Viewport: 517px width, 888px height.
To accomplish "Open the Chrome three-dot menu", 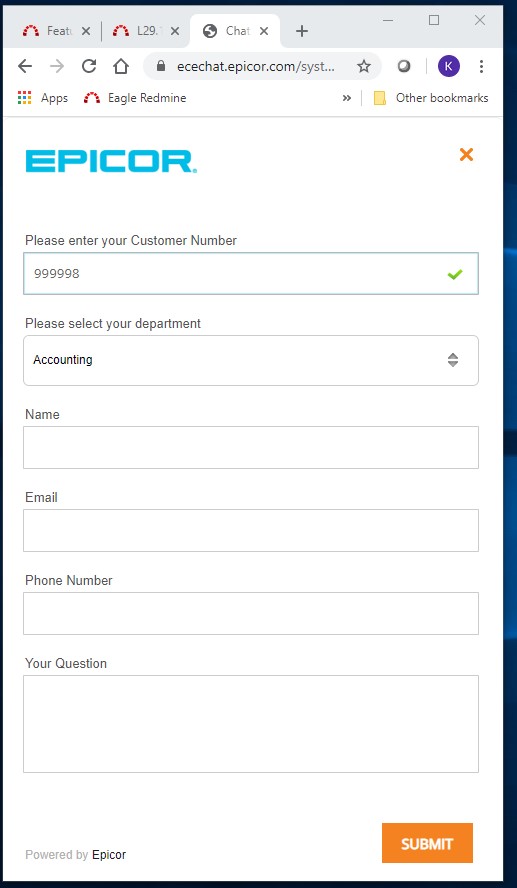I will pyautogui.click(x=481, y=67).
